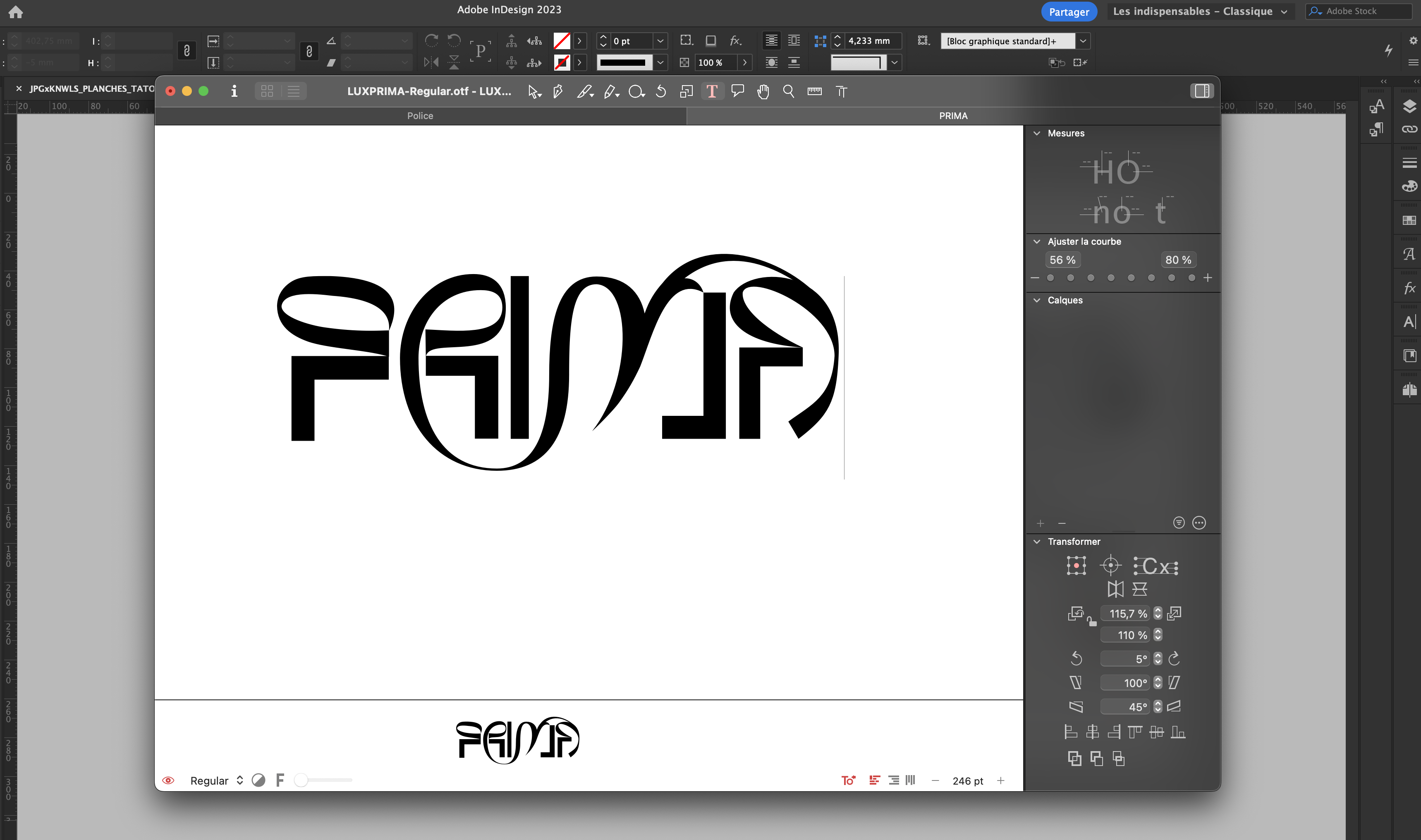1421x840 pixels.
Task: Click the rotate counterclockwise icon beside 5°
Action: [1076, 658]
